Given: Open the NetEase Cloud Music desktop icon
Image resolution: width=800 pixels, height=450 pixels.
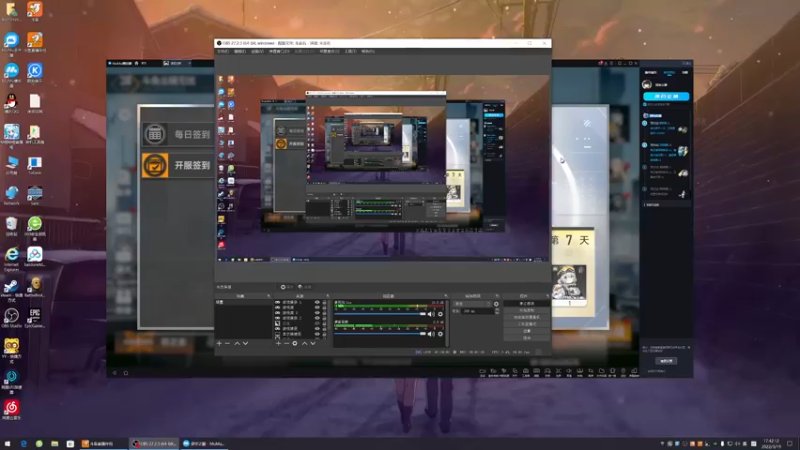Looking at the screenshot, I should click(11, 409).
